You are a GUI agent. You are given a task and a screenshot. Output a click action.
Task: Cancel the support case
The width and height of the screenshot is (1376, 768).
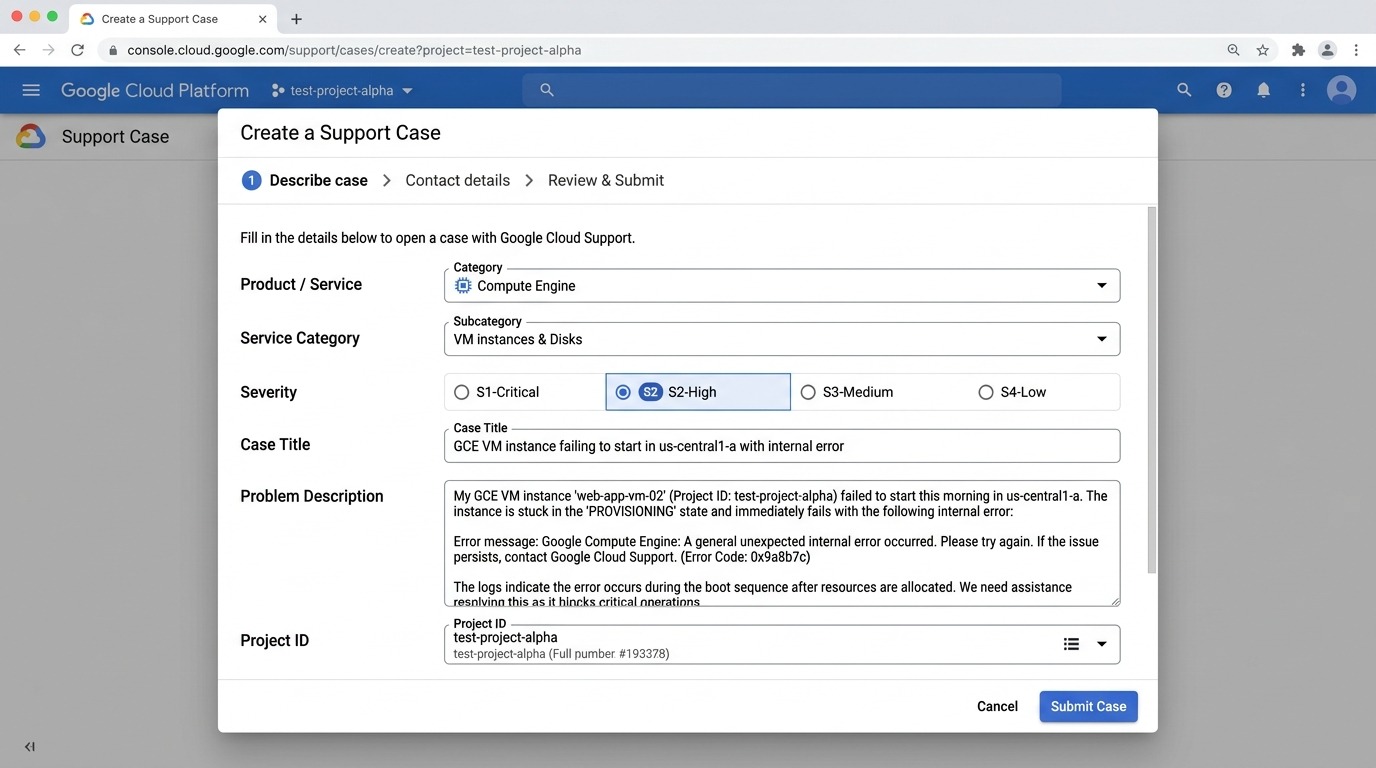(x=997, y=706)
